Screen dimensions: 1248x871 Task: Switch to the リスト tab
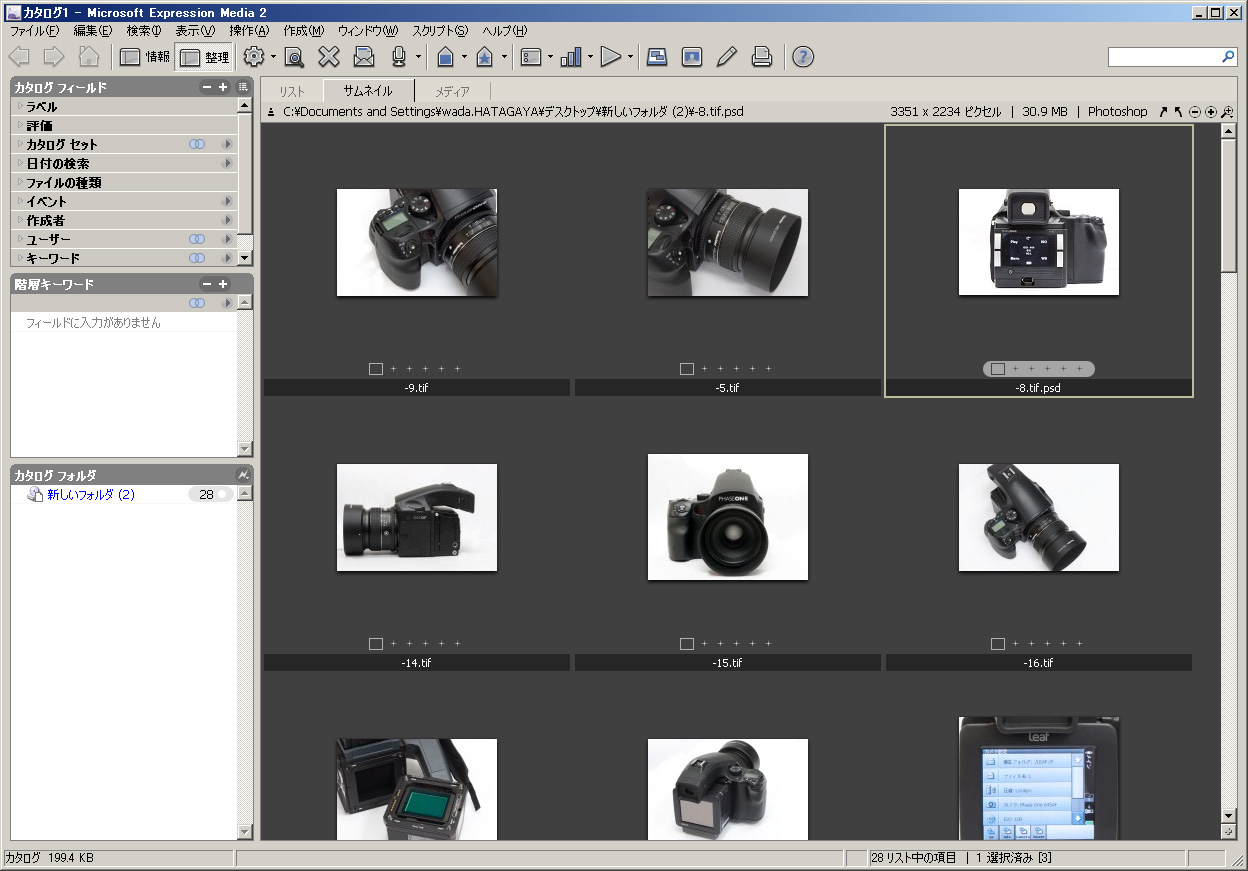[292, 91]
